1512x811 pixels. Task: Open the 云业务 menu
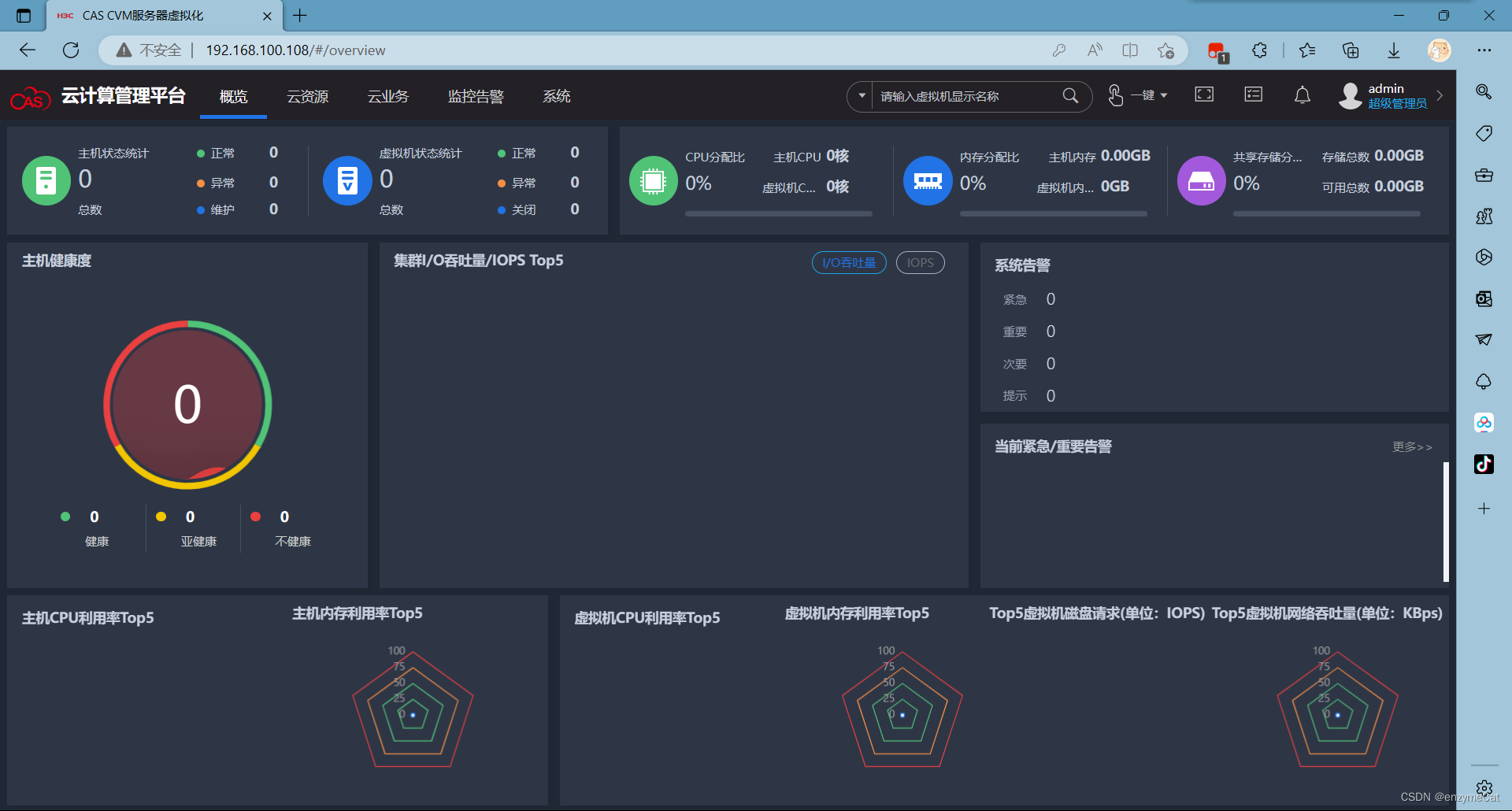click(x=388, y=96)
